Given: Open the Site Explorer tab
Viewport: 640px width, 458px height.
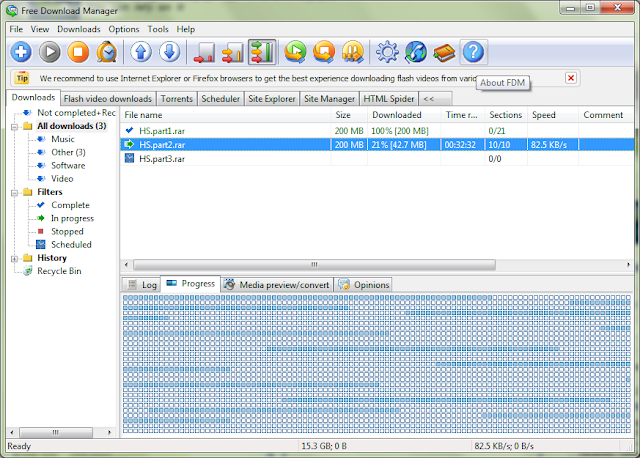Looking at the screenshot, I should pos(272,99).
